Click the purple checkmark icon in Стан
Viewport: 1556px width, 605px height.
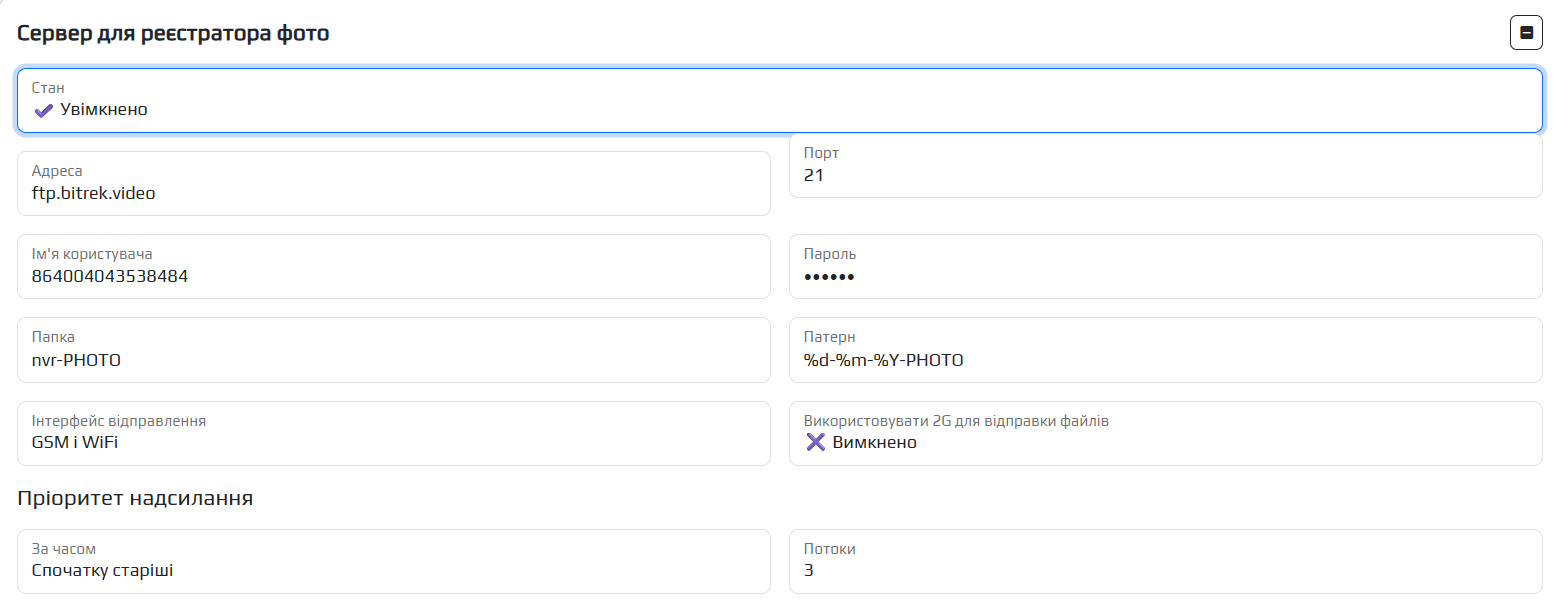pyautogui.click(x=43, y=110)
